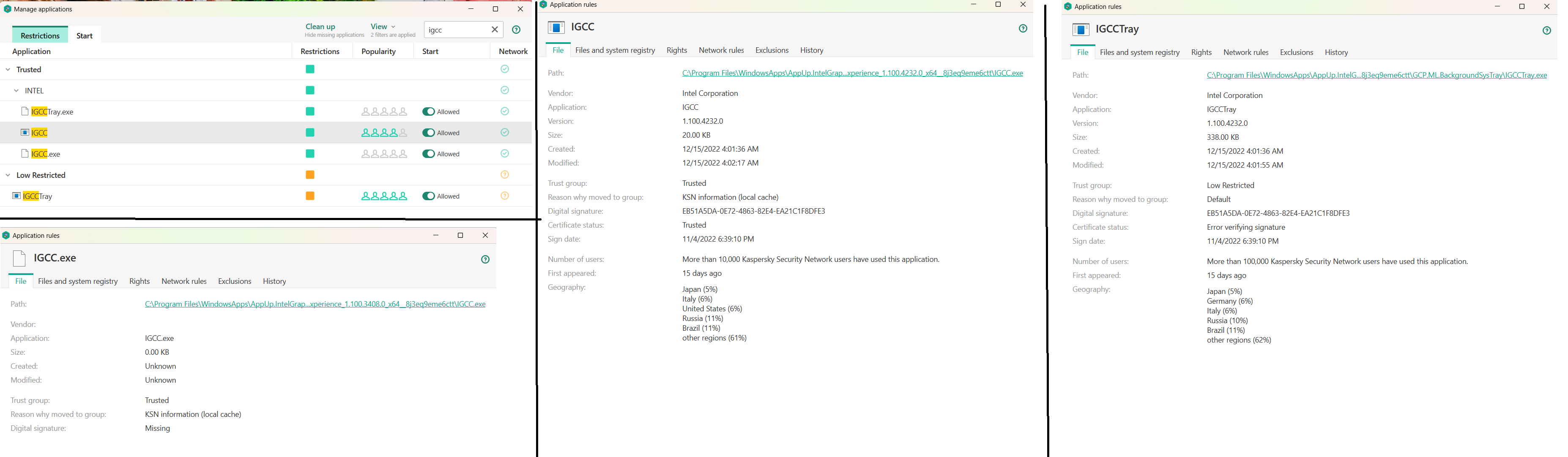Viewport: 1568px width, 457px height.
Task: Click Clean up link
Action: 320,27
